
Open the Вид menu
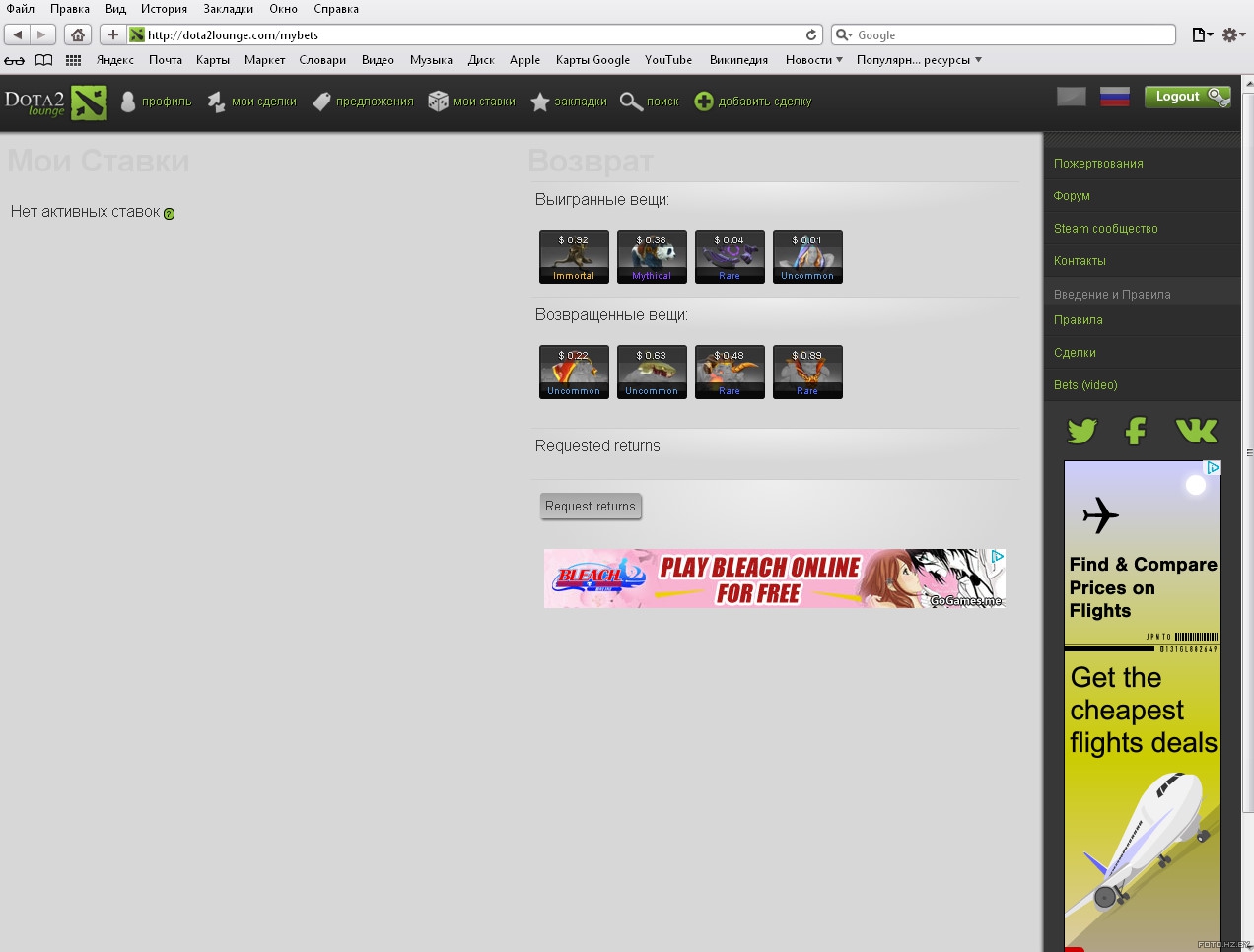pos(115,9)
